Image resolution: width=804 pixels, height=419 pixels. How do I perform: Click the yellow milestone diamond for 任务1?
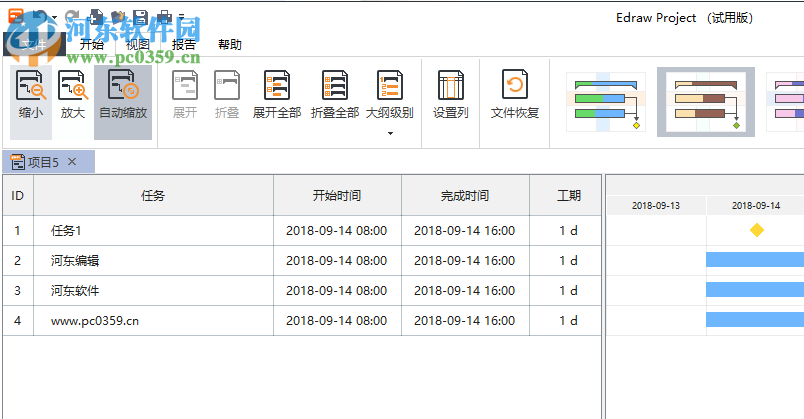(x=757, y=230)
